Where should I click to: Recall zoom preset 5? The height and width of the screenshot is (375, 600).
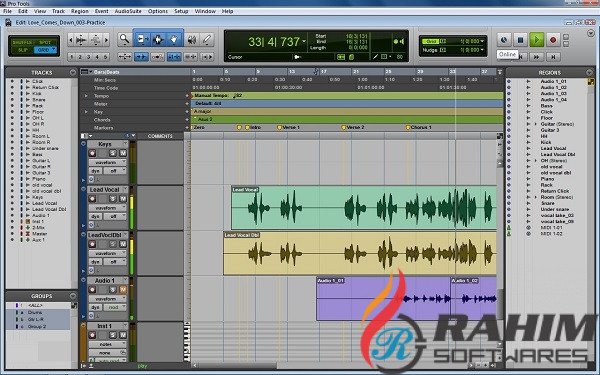105,57
